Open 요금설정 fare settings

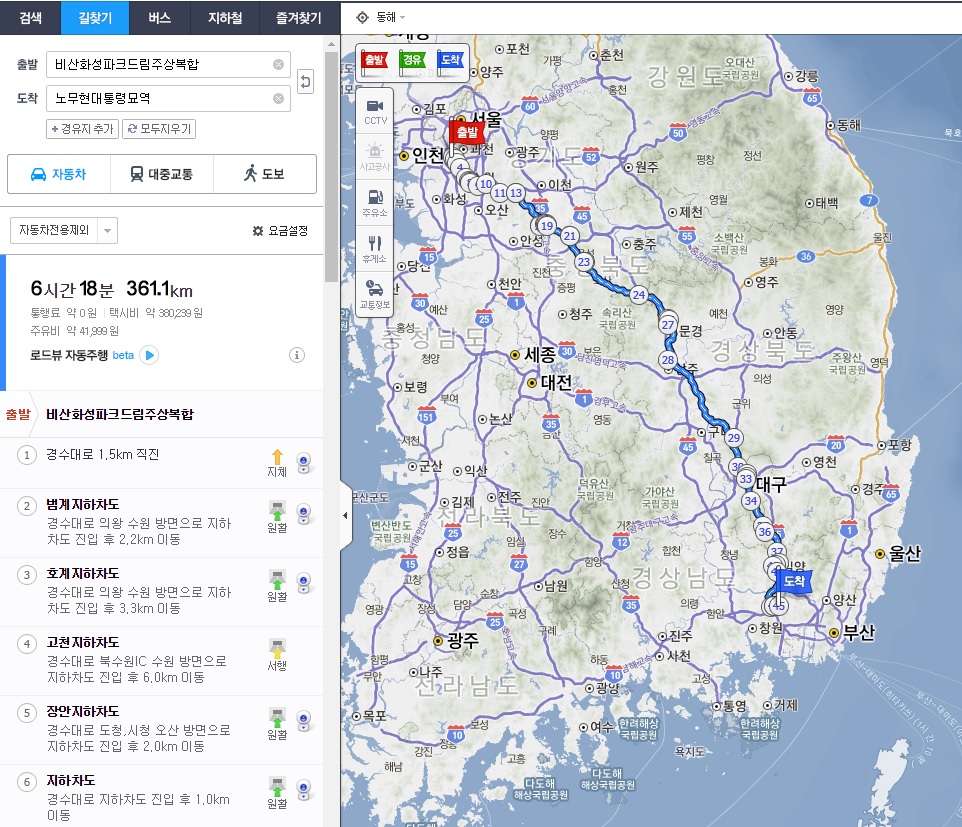pyautogui.click(x=280, y=231)
